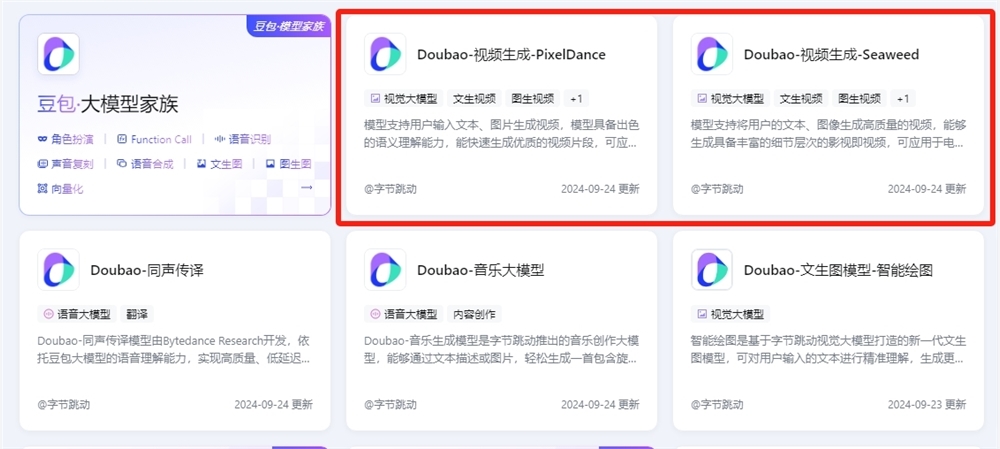The height and width of the screenshot is (449, 1000).
Task: Click 2024-09-24 更新 on the Seaweed card
Action: coord(927,189)
